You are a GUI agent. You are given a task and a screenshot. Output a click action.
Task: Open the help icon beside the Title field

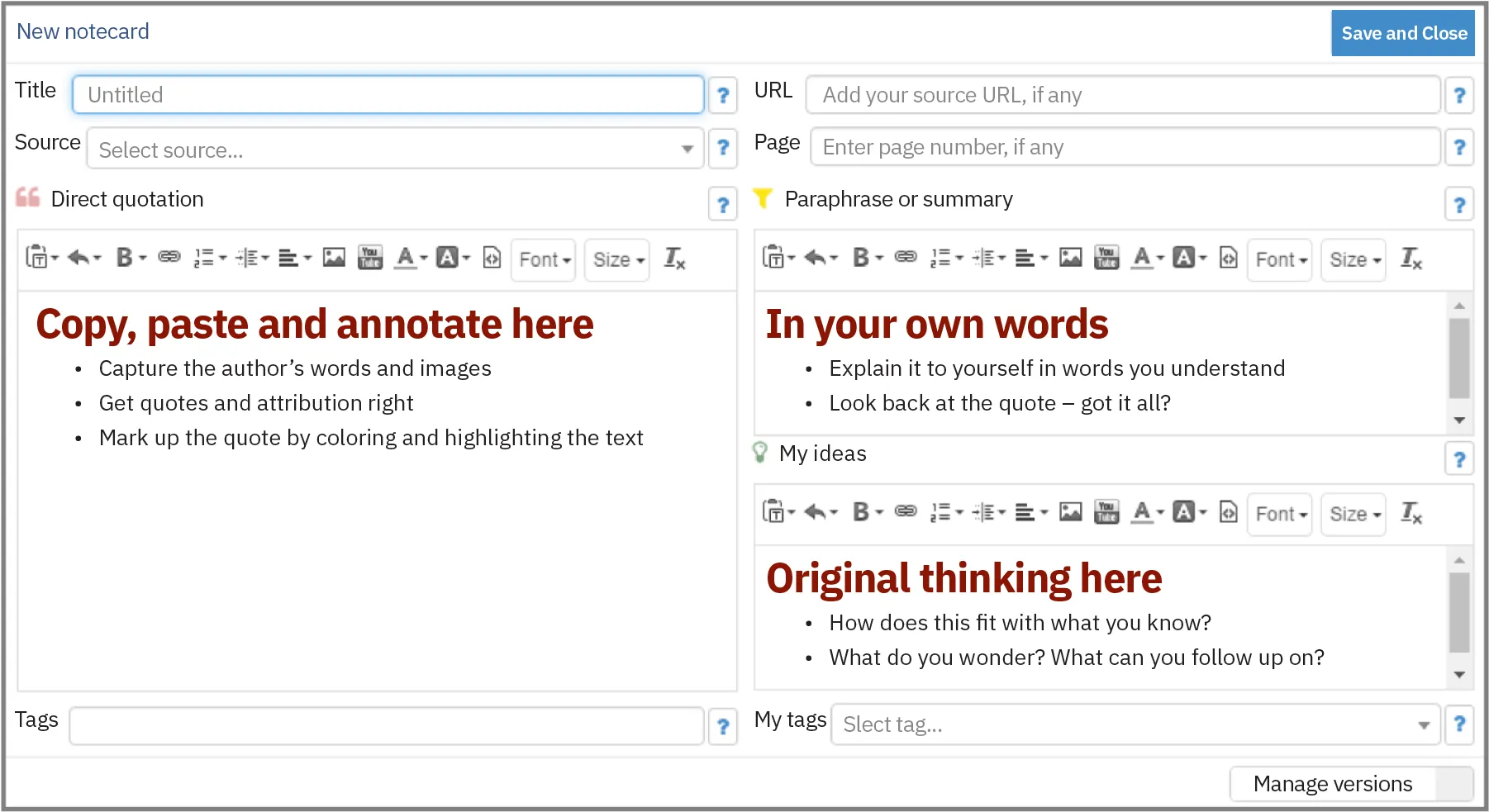pos(723,95)
